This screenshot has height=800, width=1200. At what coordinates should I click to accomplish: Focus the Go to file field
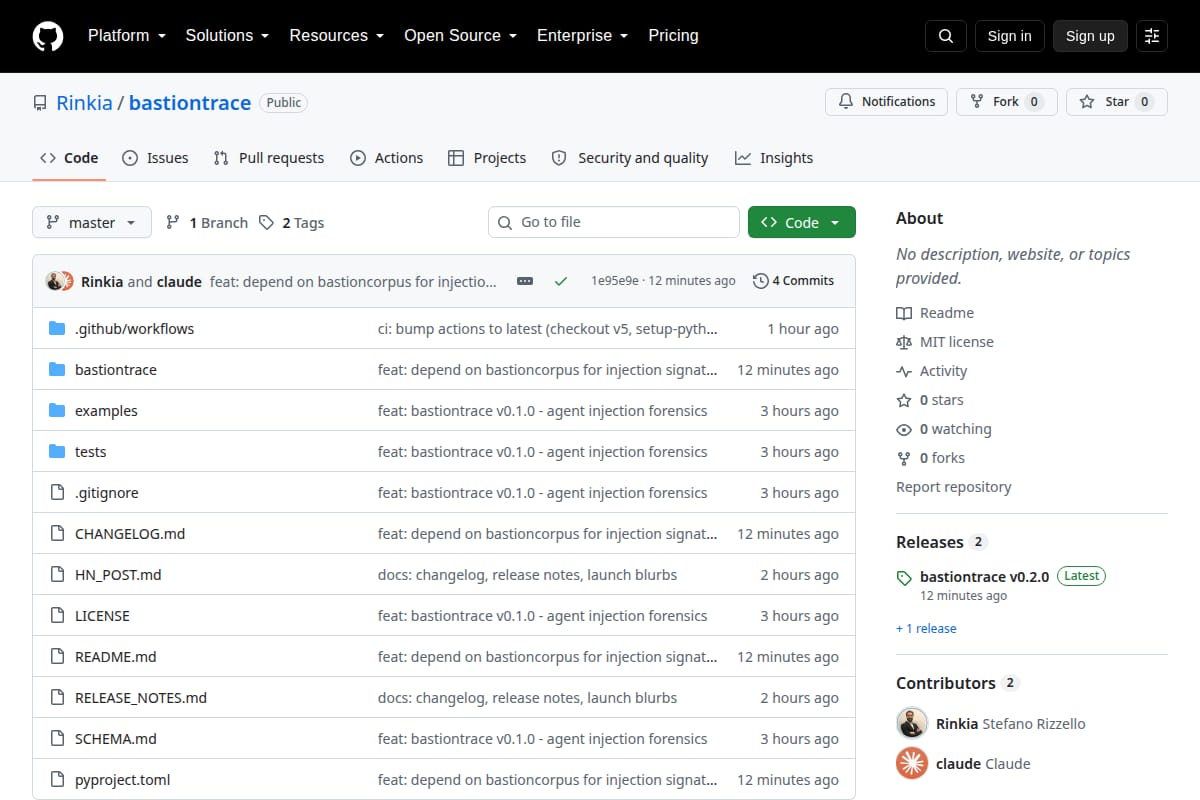pos(614,222)
